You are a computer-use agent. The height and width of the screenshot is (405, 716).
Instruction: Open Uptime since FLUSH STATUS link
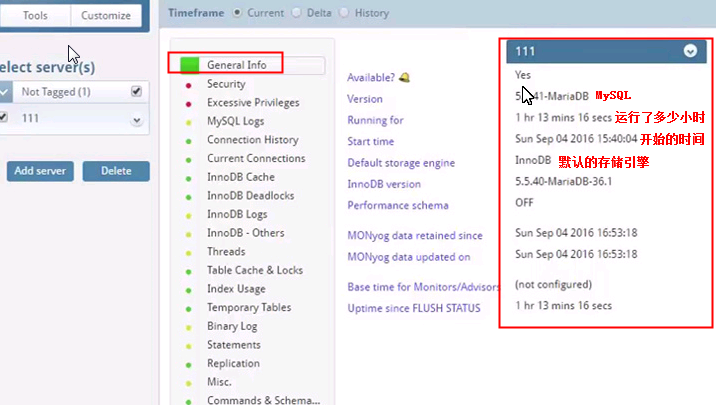click(x=414, y=308)
